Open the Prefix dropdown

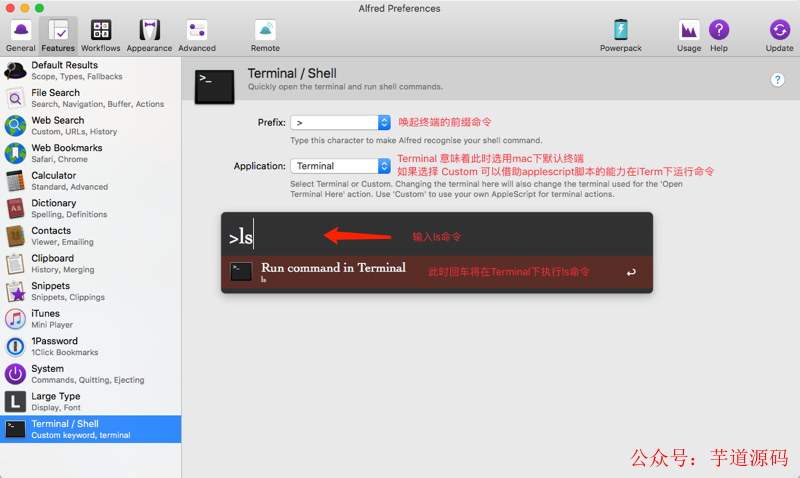[340, 122]
